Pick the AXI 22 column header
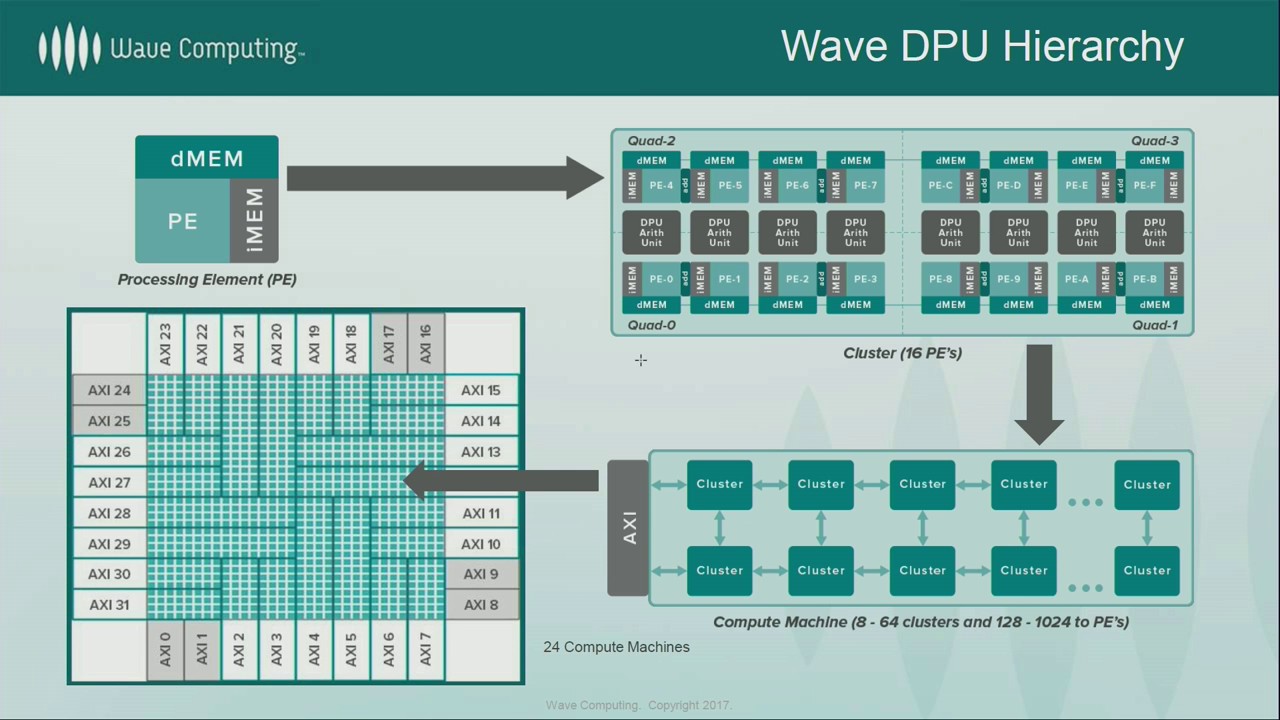The image size is (1280, 720). click(x=202, y=343)
